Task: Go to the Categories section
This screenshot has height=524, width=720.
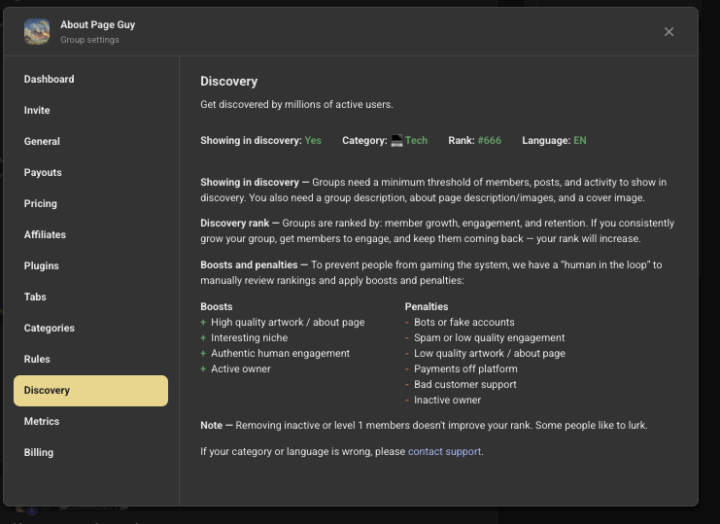Action: point(50,327)
